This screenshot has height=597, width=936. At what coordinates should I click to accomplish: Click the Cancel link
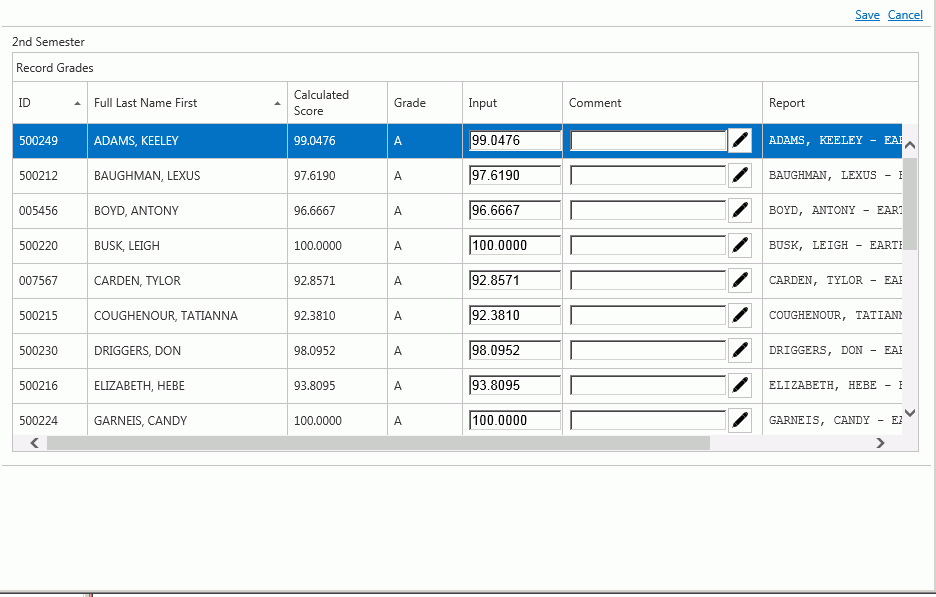pos(905,15)
